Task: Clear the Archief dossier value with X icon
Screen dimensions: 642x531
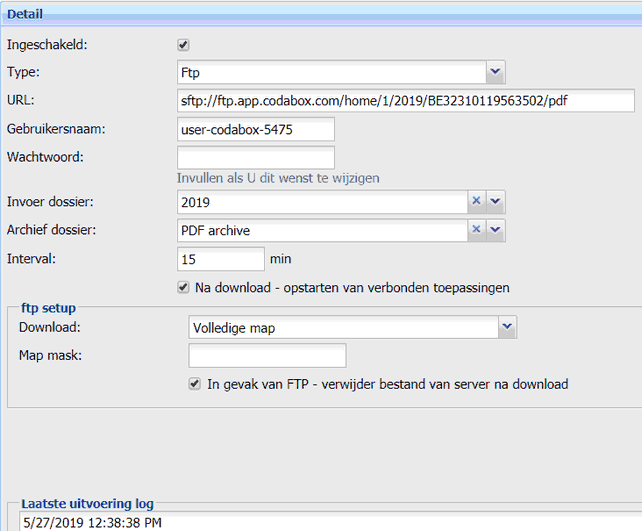Action: pos(476,229)
